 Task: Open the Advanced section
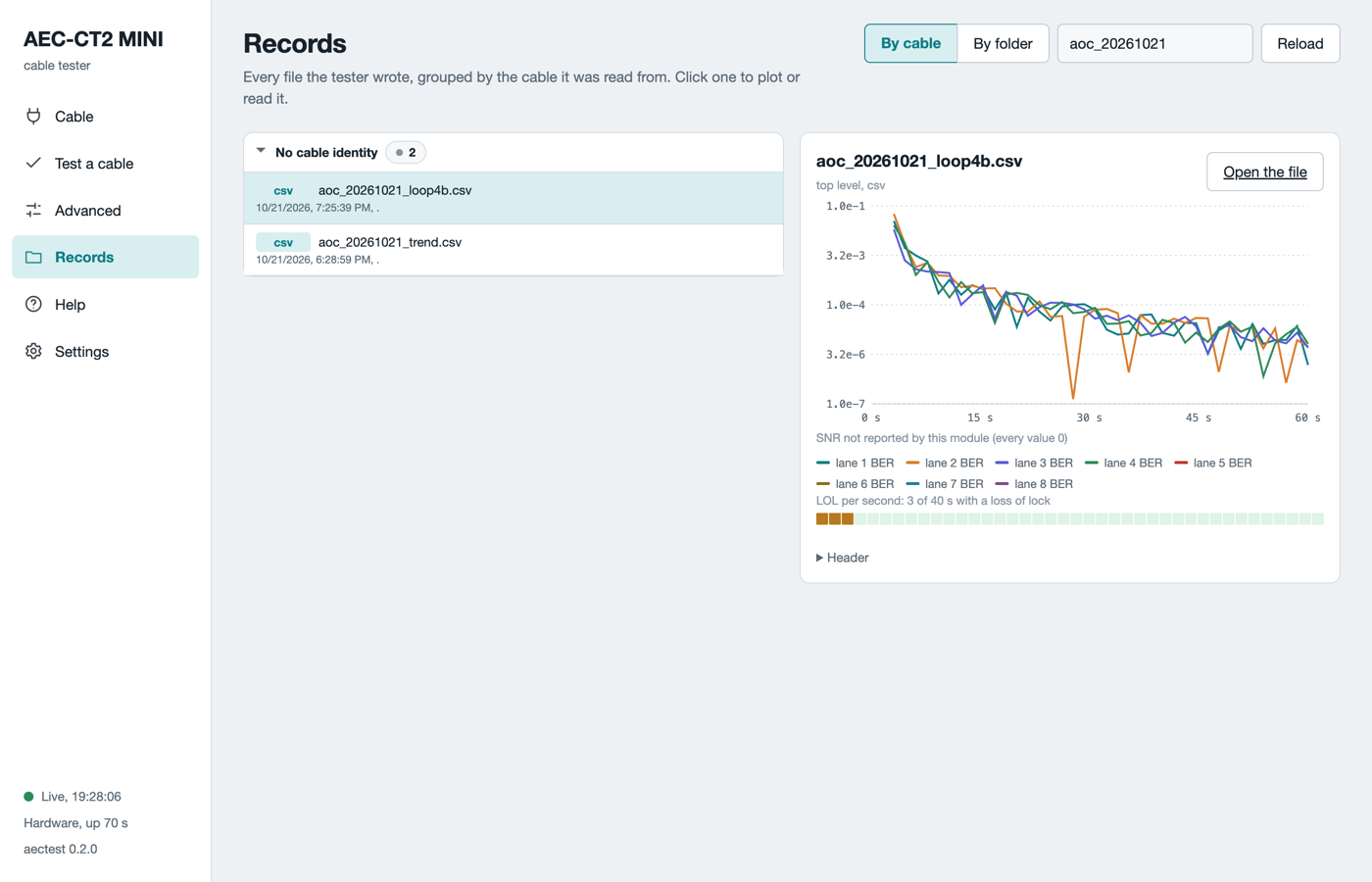click(x=106, y=210)
